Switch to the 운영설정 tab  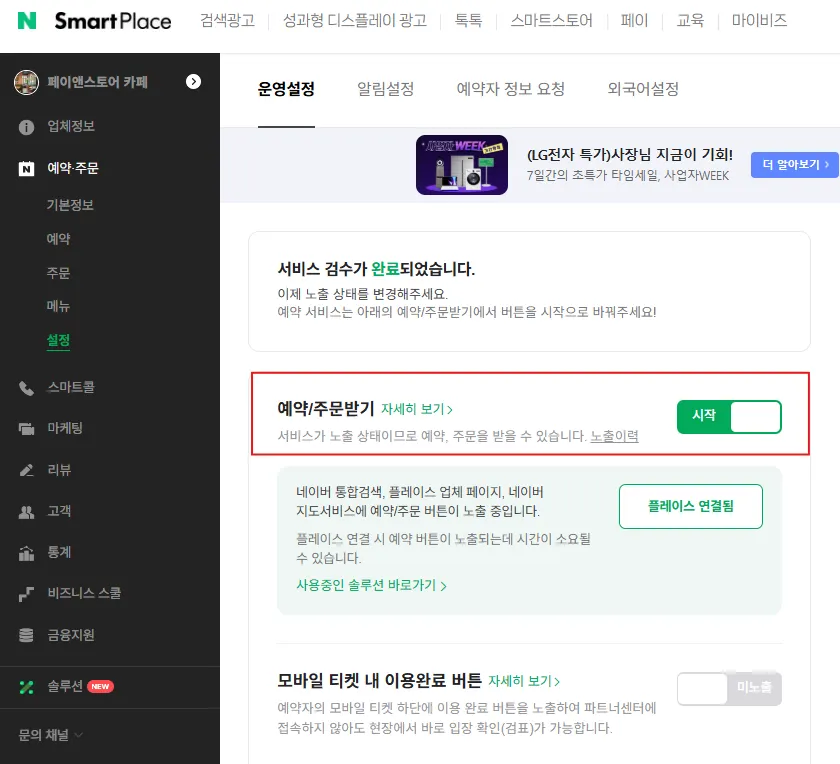tap(286, 89)
